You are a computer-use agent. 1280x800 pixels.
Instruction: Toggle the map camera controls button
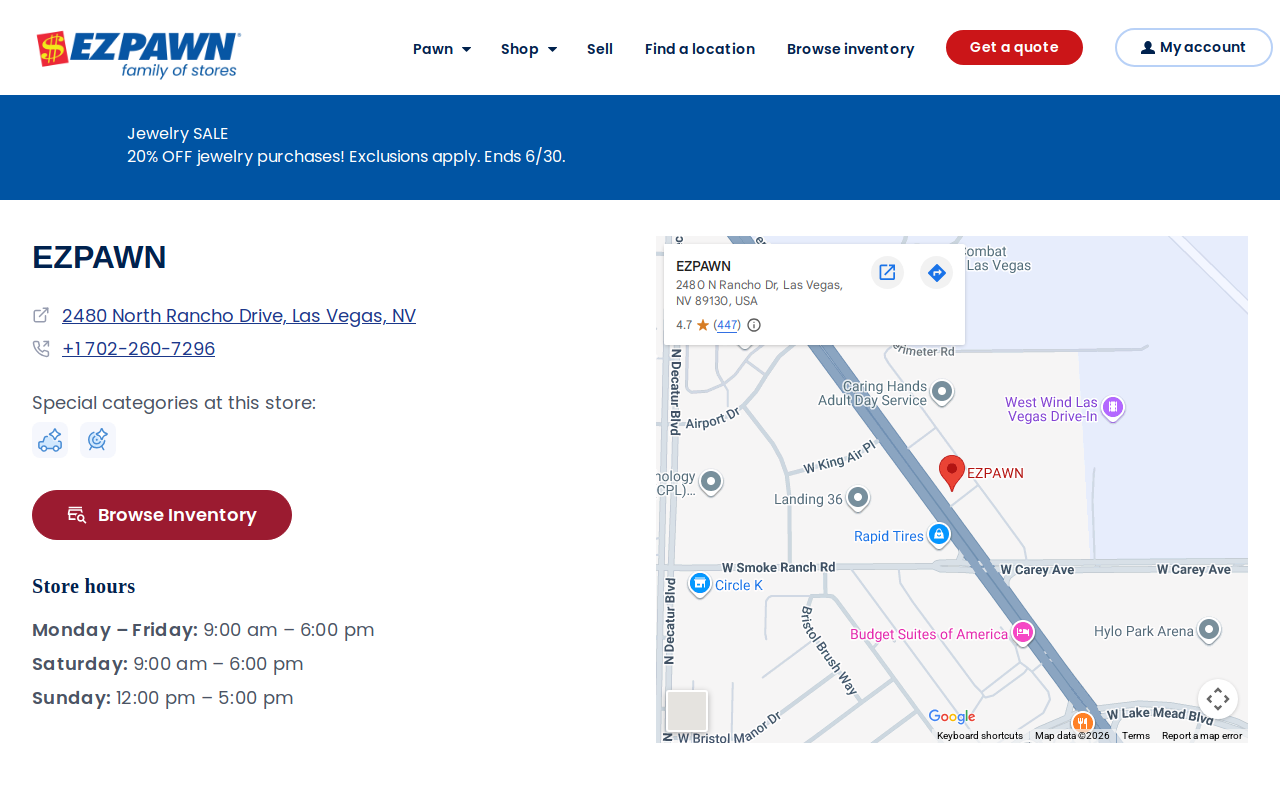(x=1218, y=699)
